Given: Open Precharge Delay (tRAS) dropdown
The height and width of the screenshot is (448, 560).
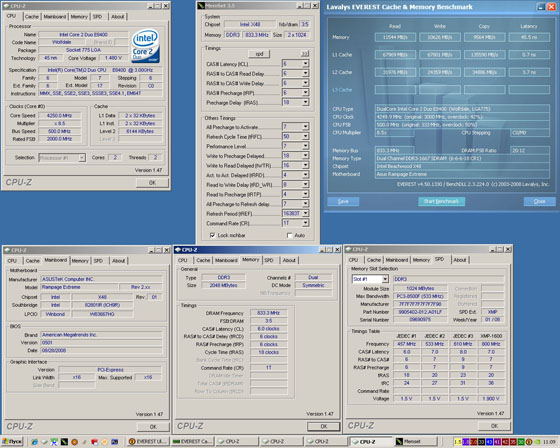Looking at the screenshot, I should point(305,103).
